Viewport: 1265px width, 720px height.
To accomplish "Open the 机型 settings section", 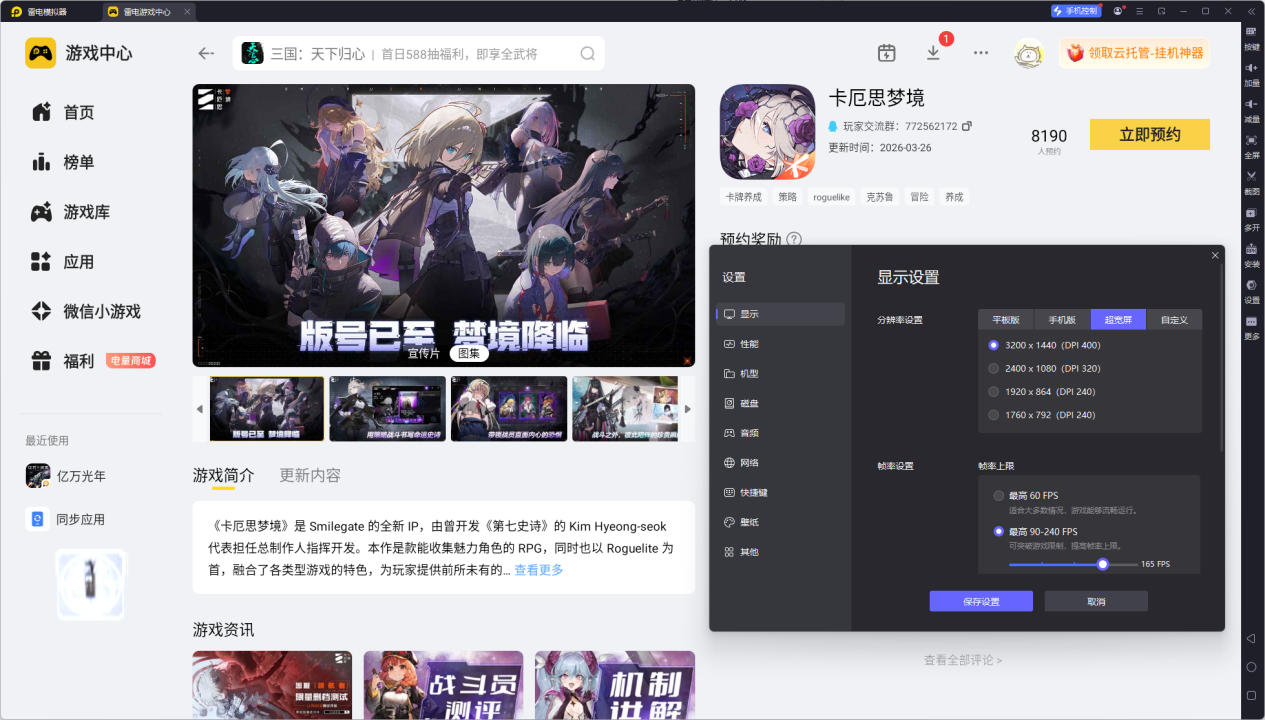I will tap(781, 373).
